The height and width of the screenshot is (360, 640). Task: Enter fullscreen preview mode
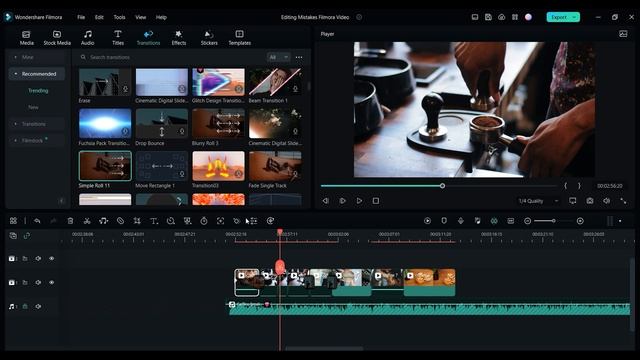[623, 201]
